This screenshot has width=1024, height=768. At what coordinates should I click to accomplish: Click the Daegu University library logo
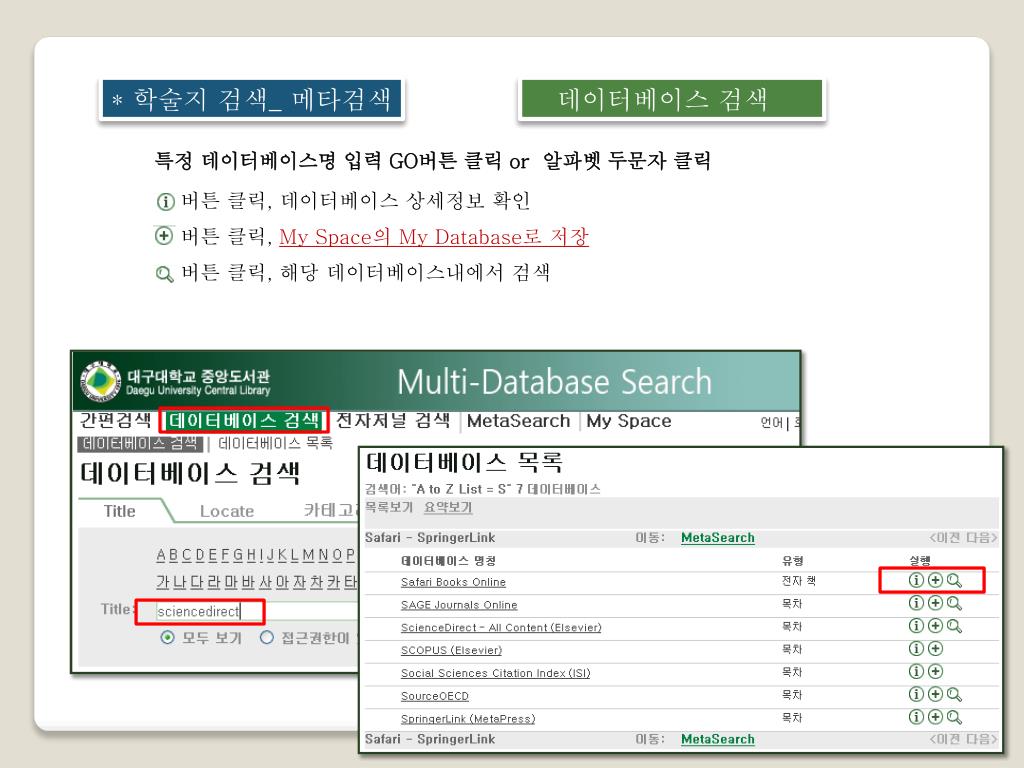pyautogui.click(x=101, y=381)
